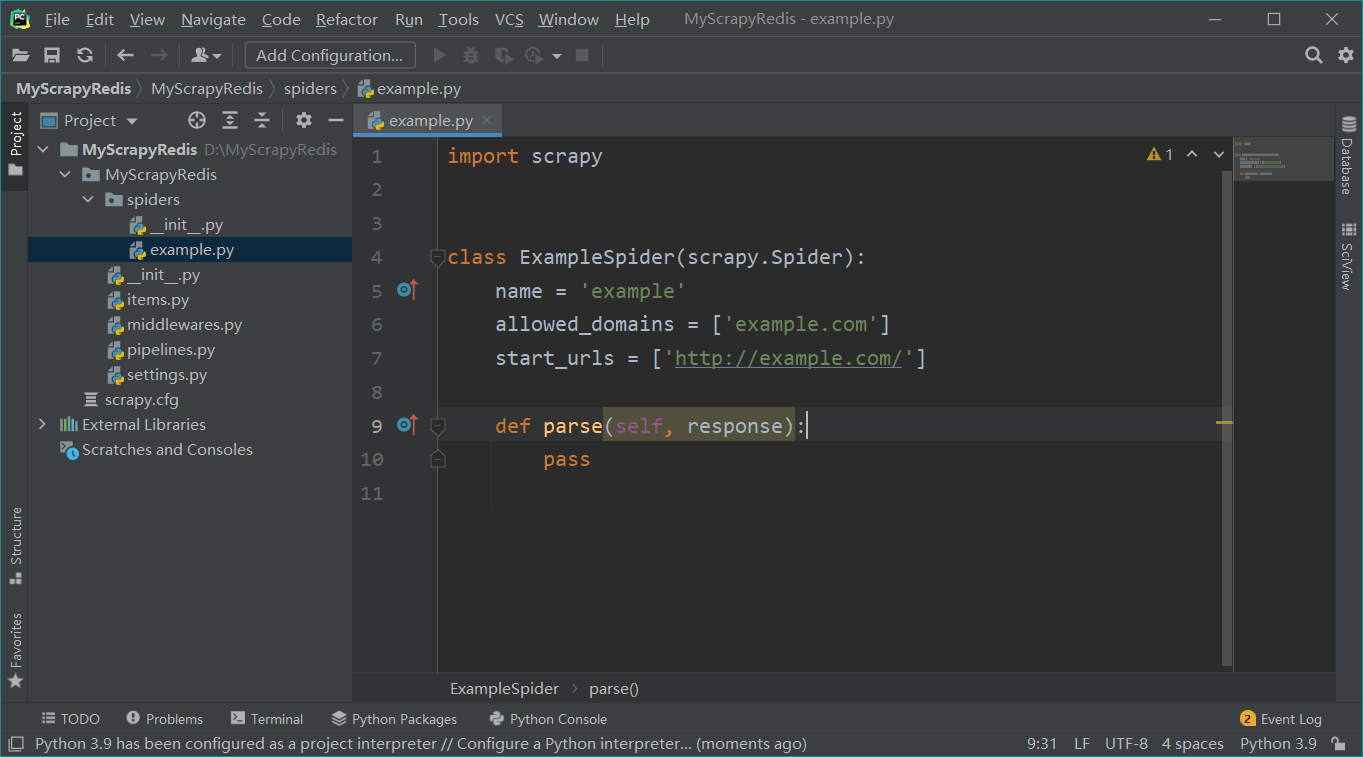Open Search Everywhere magnifier icon
The image size is (1363, 757).
tap(1314, 56)
